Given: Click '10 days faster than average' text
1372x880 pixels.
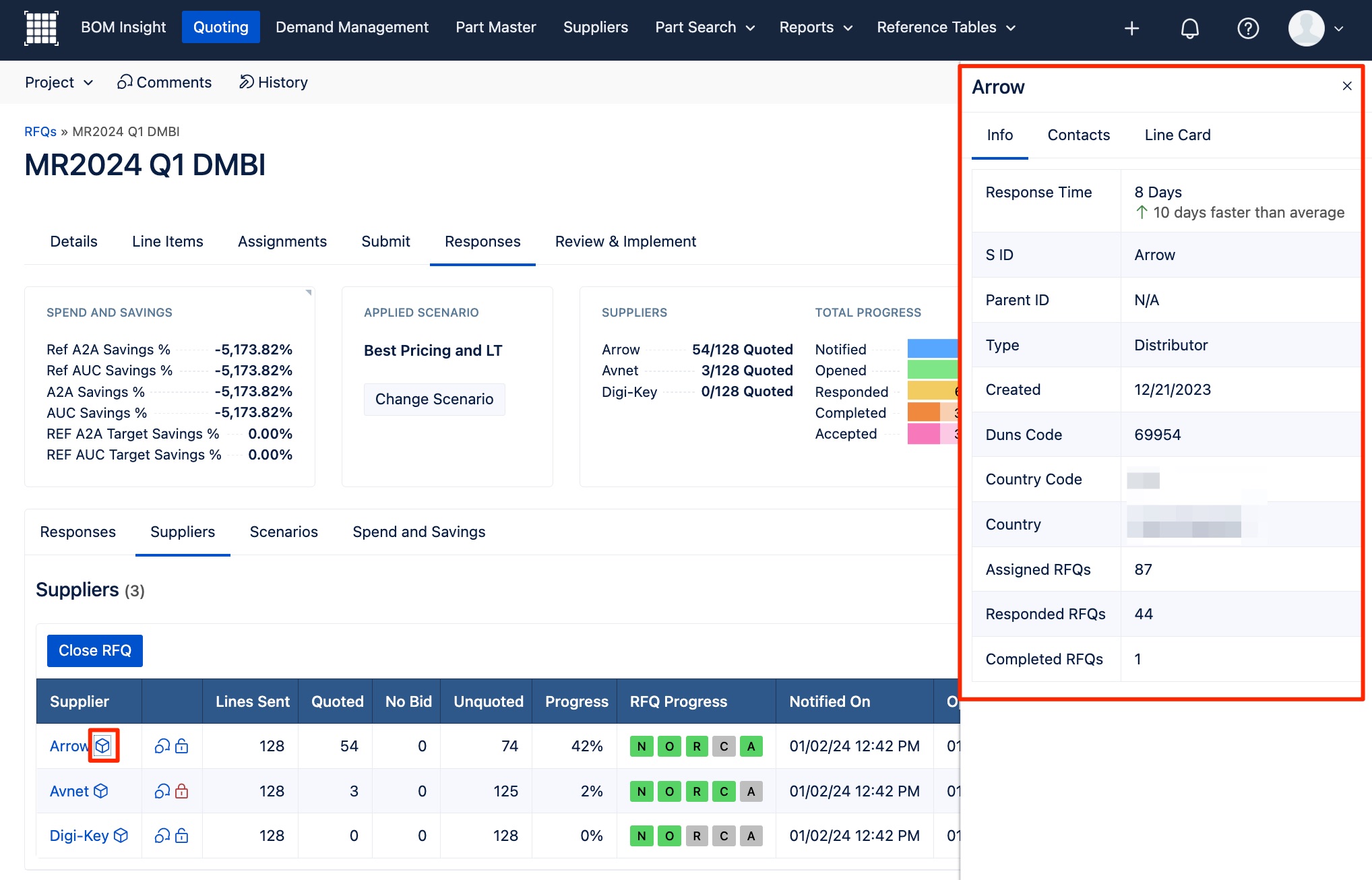Looking at the screenshot, I should click(1248, 212).
